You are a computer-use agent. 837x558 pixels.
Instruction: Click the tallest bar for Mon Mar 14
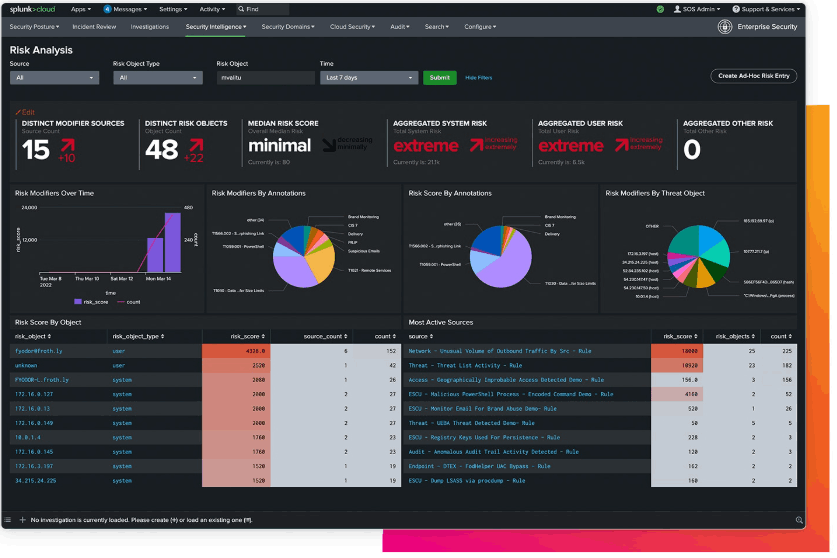pyautogui.click(x=172, y=242)
